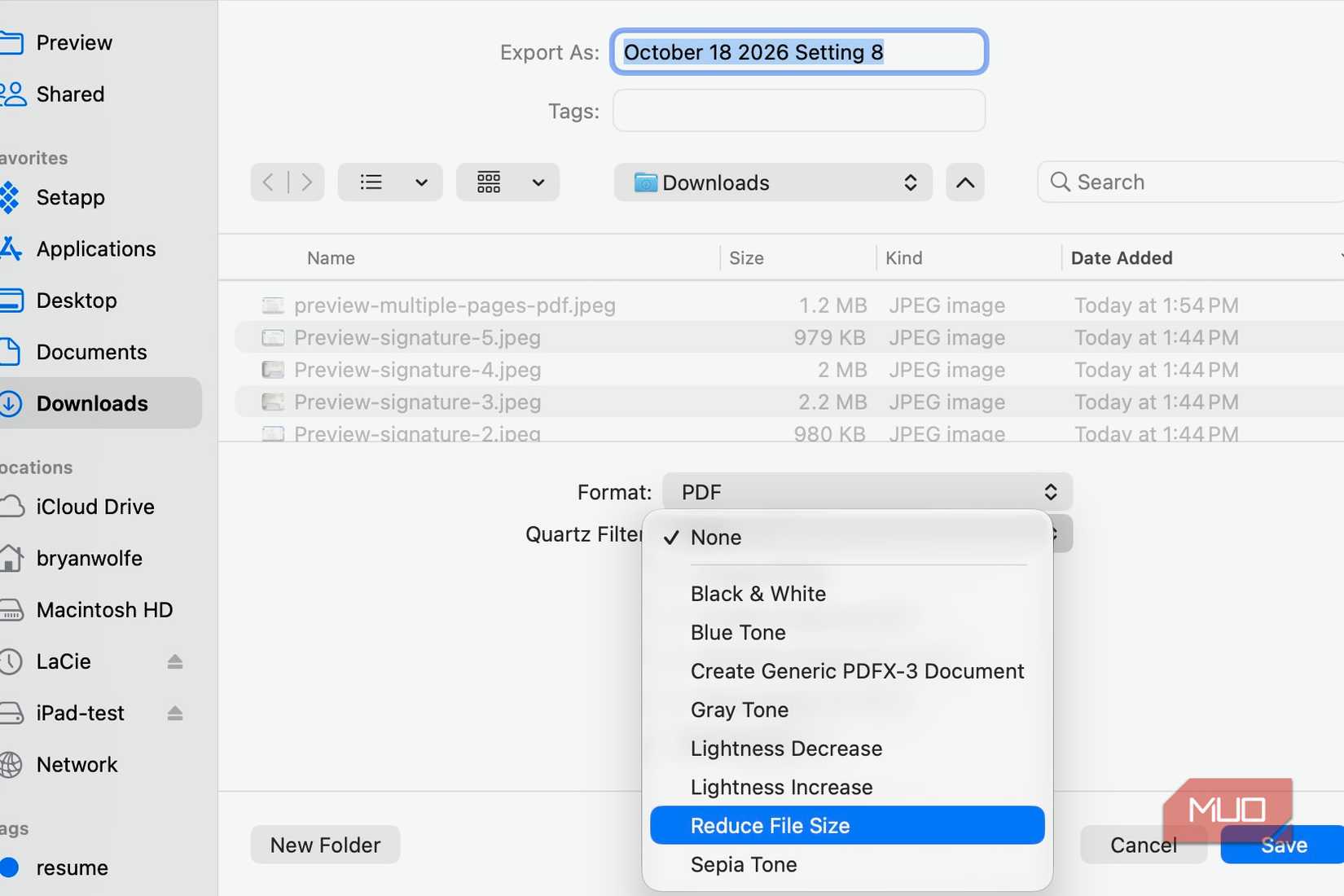Choose Lightness Increase filter

coord(847,787)
